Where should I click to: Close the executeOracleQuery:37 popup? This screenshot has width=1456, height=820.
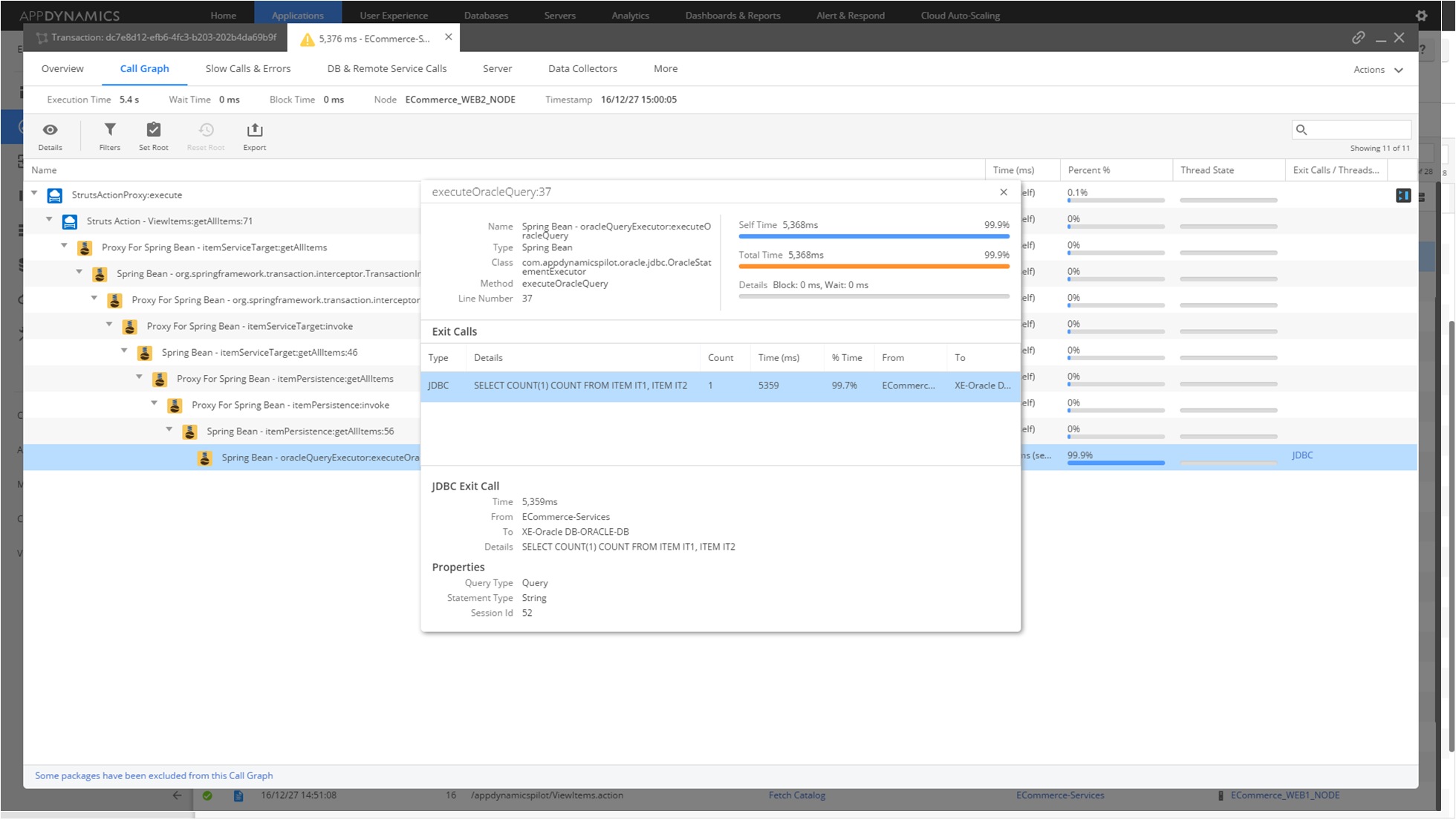(1004, 192)
